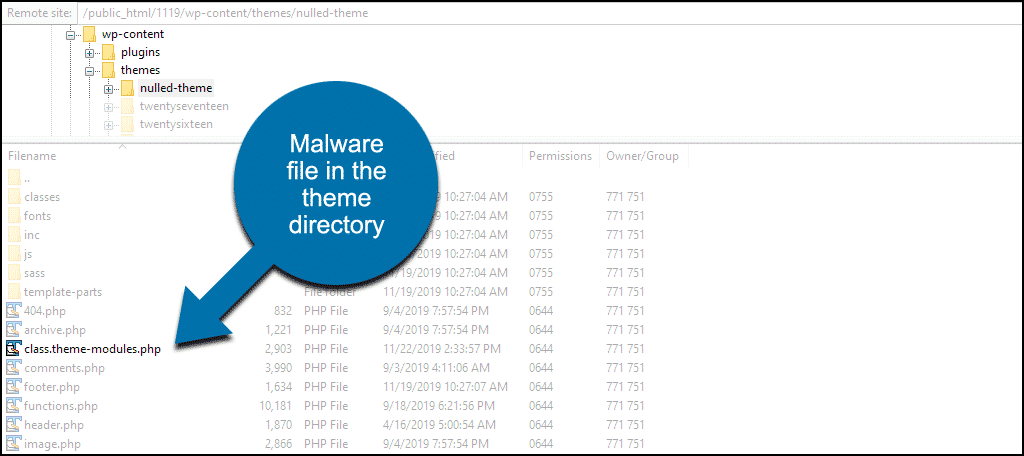This screenshot has width=1024, height=456.
Task: Click 0755 permissions in classes row
Action: coord(541,197)
